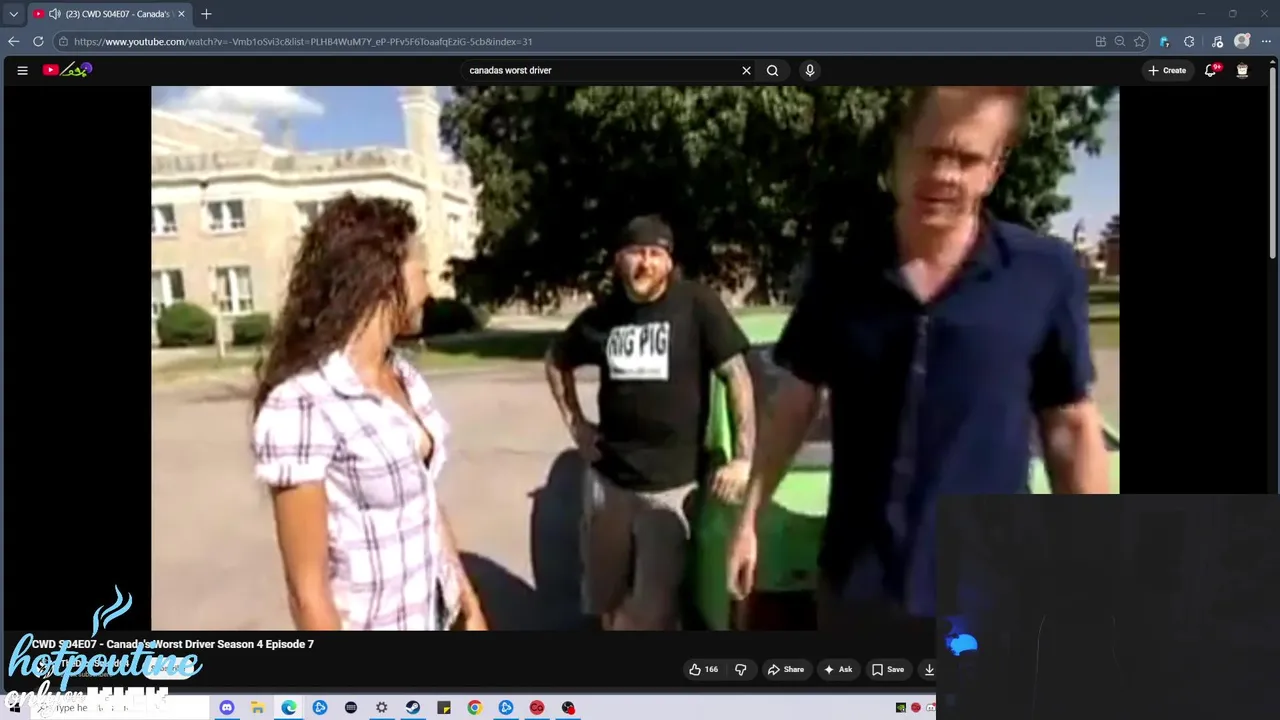Open File Explorer from the taskbar
This screenshot has height=720, width=1280.
[257, 707]
